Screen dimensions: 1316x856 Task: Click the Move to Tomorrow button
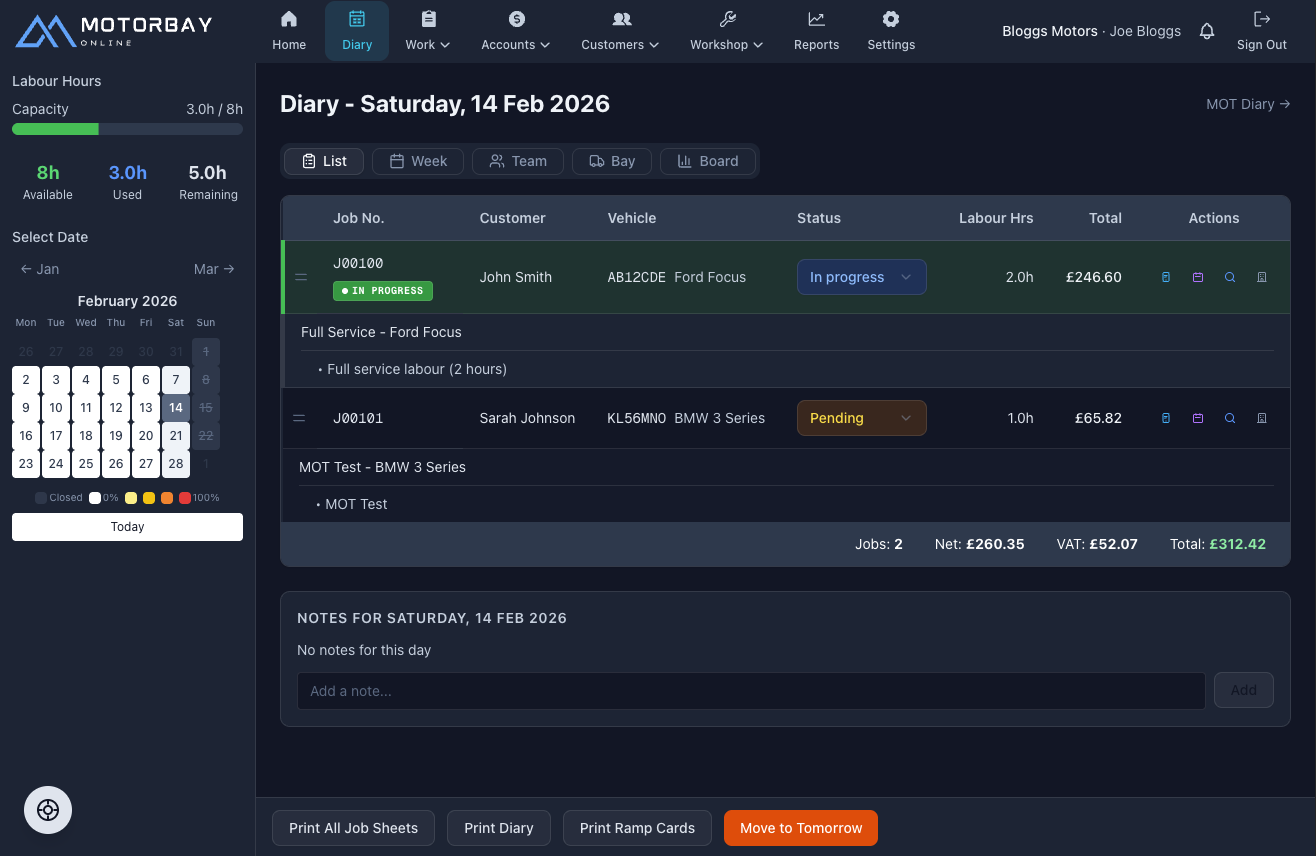coord(800,828)
